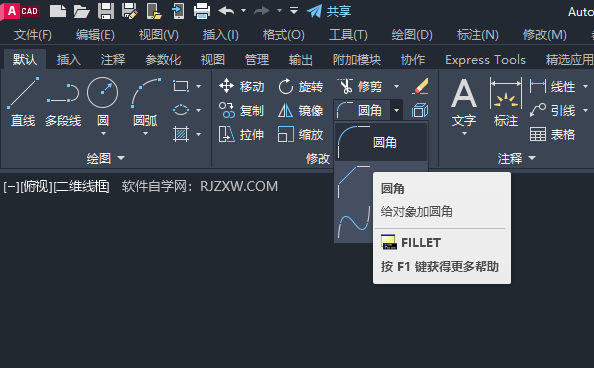The width and height of the screenshot is (594, 368).
Task: Click the [俯视] viewport view control
Action: tap(36, 186)
